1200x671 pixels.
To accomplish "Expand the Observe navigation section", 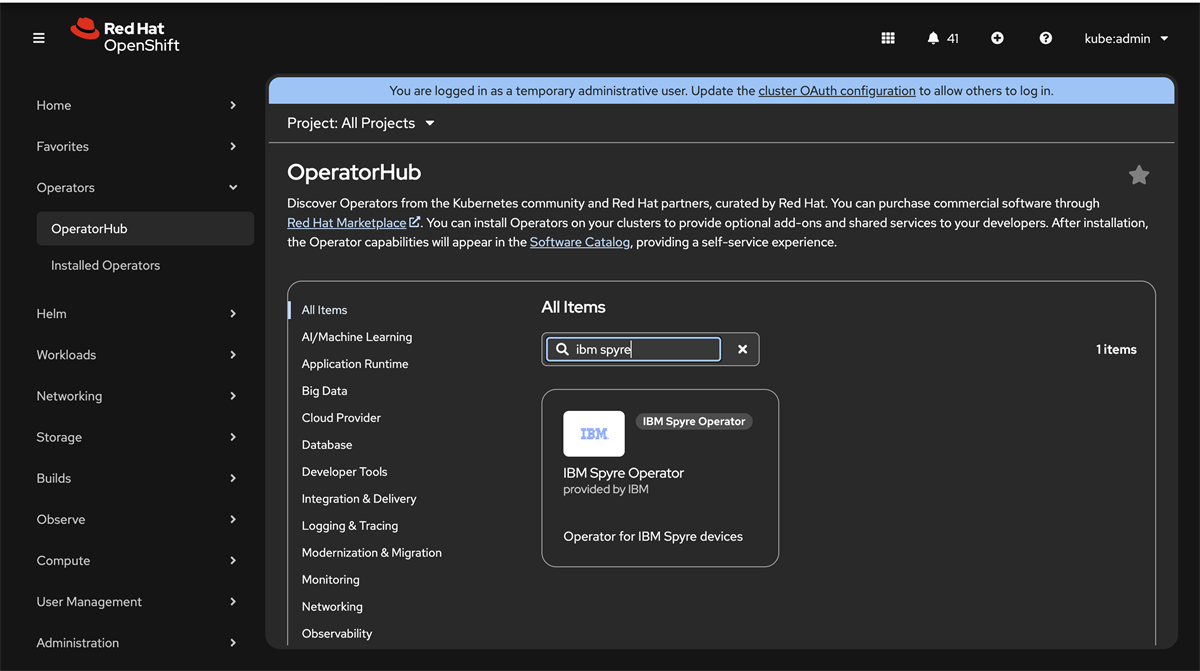I will click(137, 519).
